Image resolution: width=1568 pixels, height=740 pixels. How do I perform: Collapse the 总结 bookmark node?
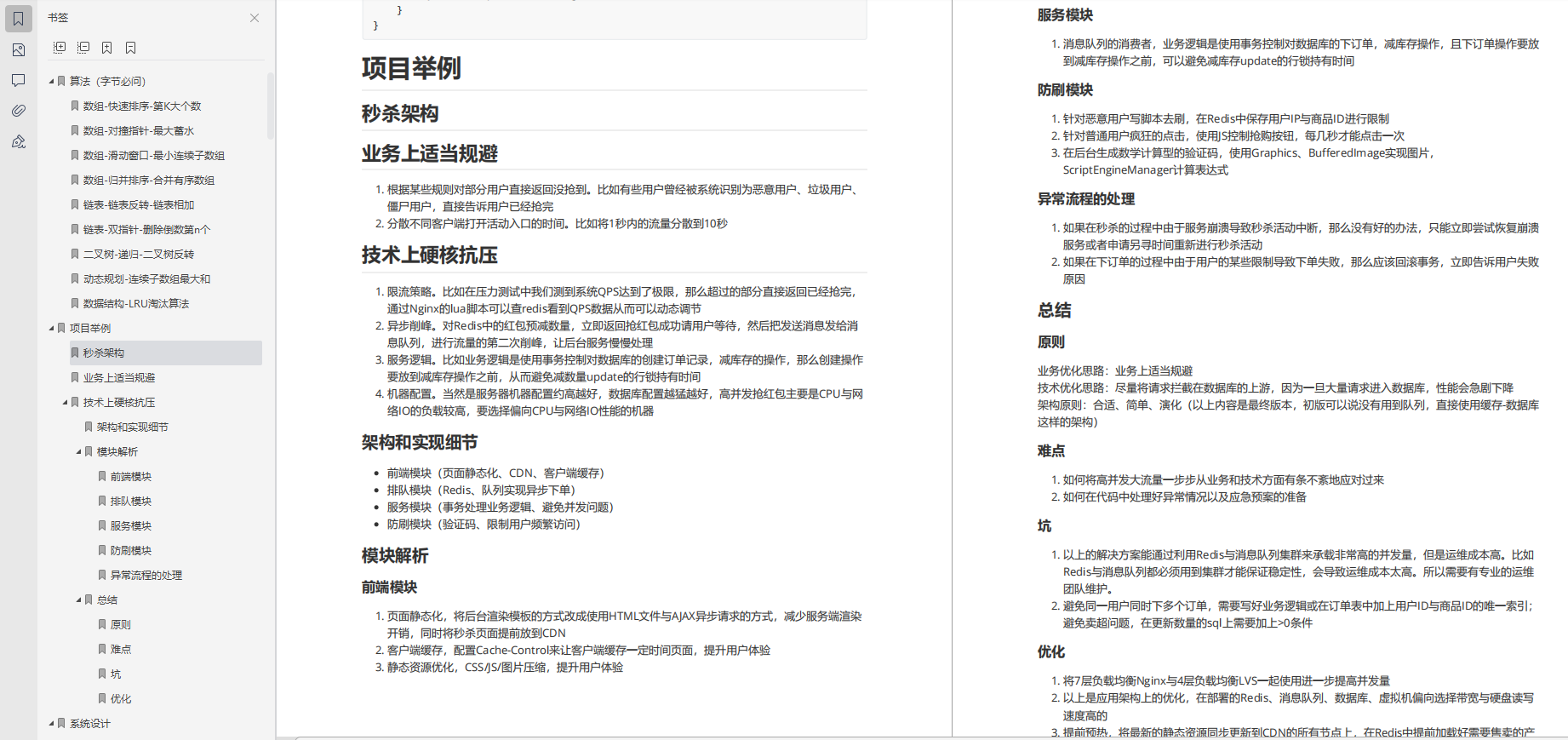coord(78,600)
